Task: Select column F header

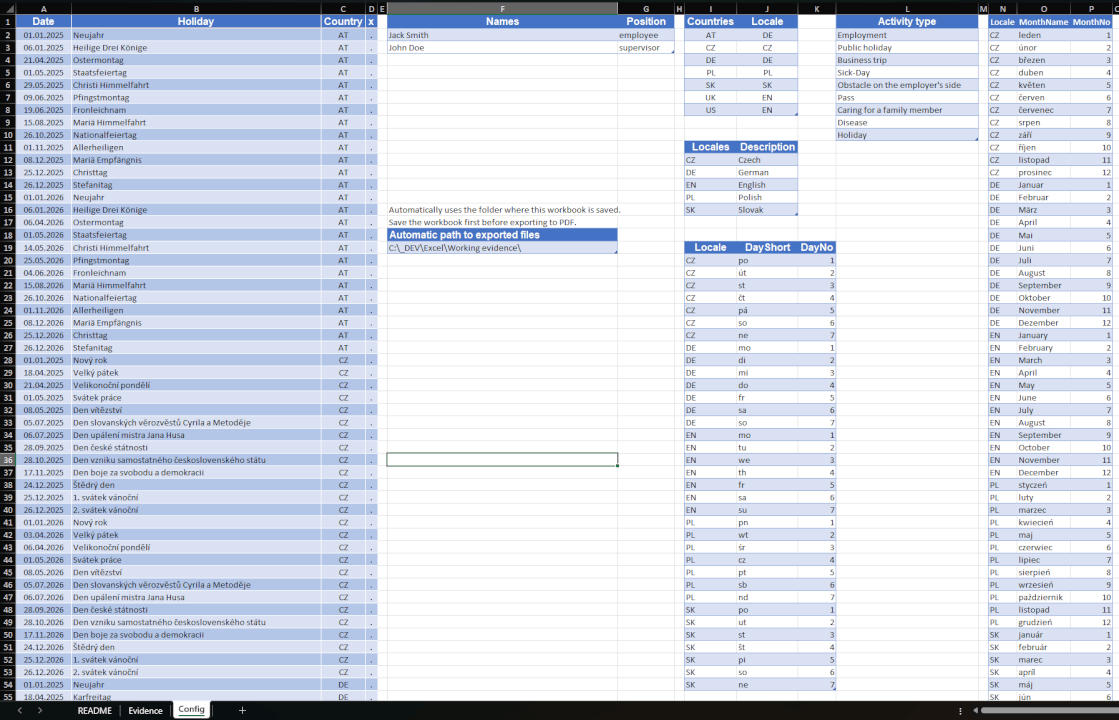Action: [502, 9]
